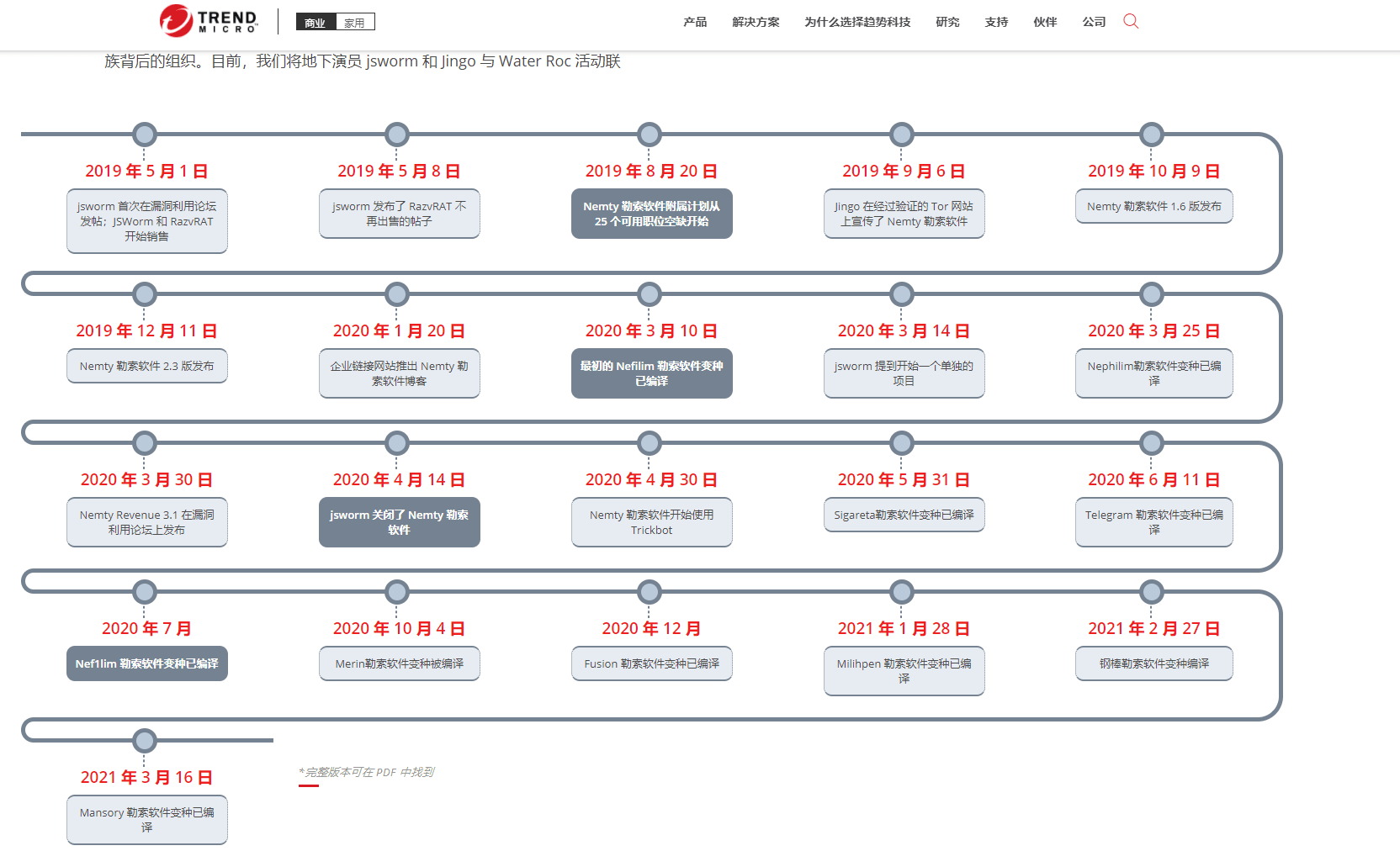Select timeline marker for 2019 年 9 月 6 日
Image resolution: width=1400 pixels, height=851 pixels.
[902, 135]
